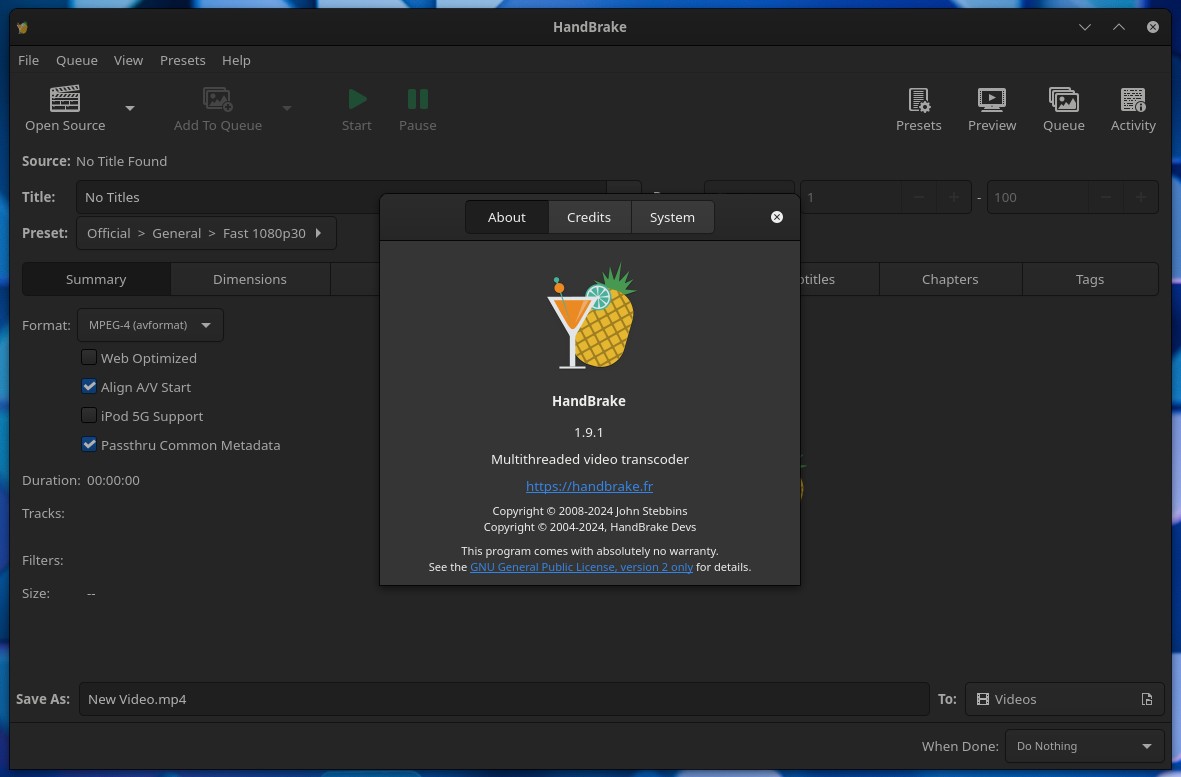Click the Add To Queue toolbar icon
The height and width of the screenshot is (777, 1181).
(218, 99)
